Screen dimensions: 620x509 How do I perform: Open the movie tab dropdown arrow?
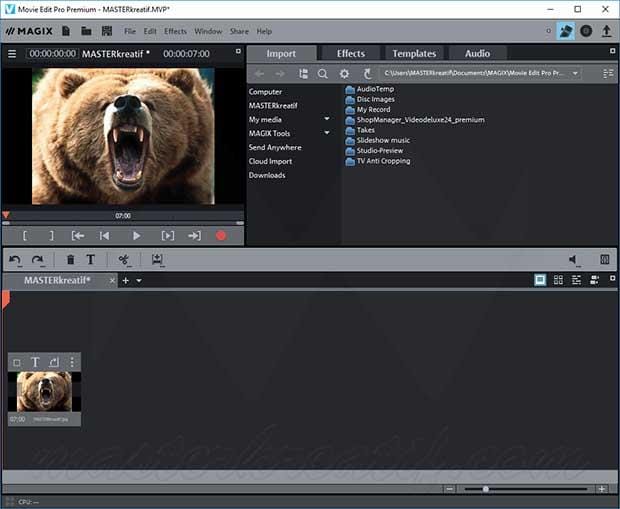coord(139,281)
